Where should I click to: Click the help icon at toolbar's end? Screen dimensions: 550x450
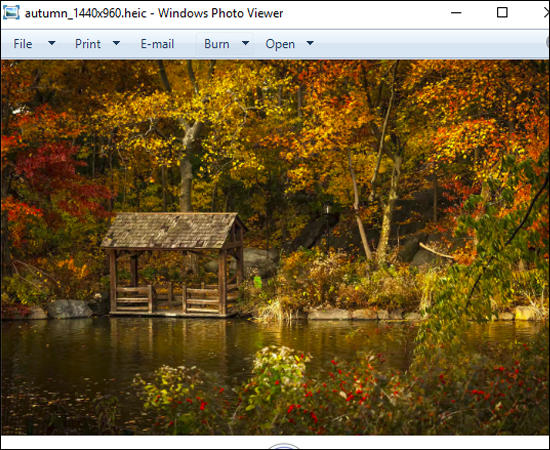click(x=548, y=42)
